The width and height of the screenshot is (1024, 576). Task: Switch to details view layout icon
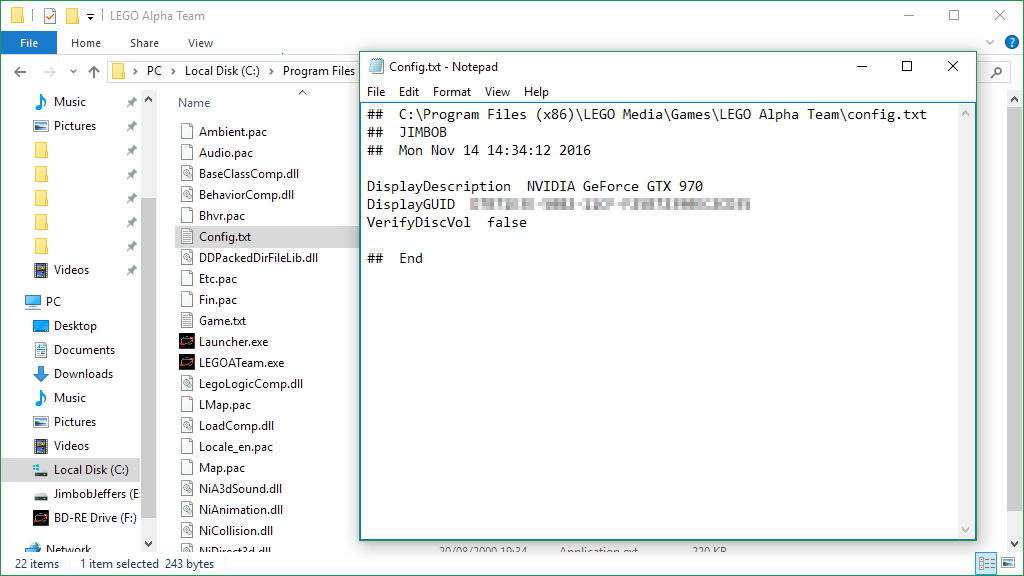987,563
